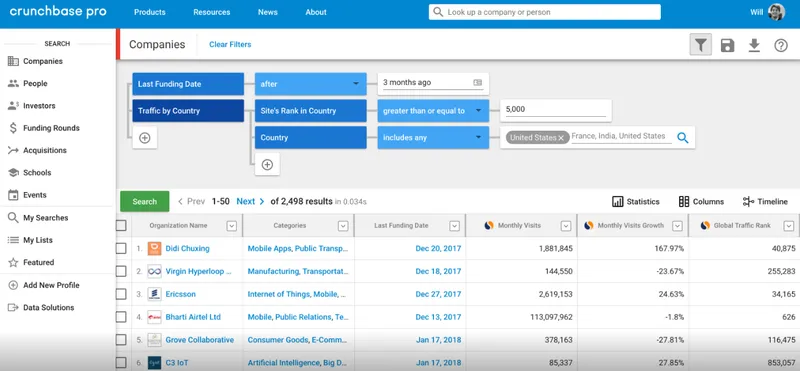The height and width of the screenshot is (371, 800).
Task: Check the Ericsson row checkbox
Action: click(121, 294)
